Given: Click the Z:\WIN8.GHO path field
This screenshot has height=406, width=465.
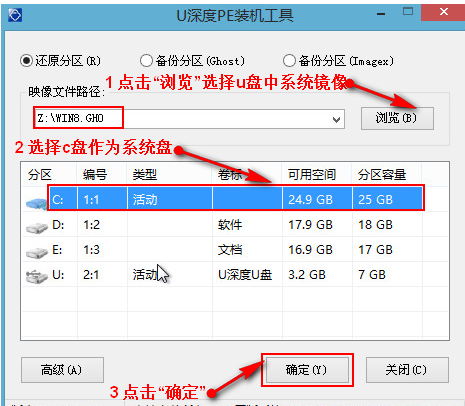Looking at the screenshot, I should pos(189,118).
